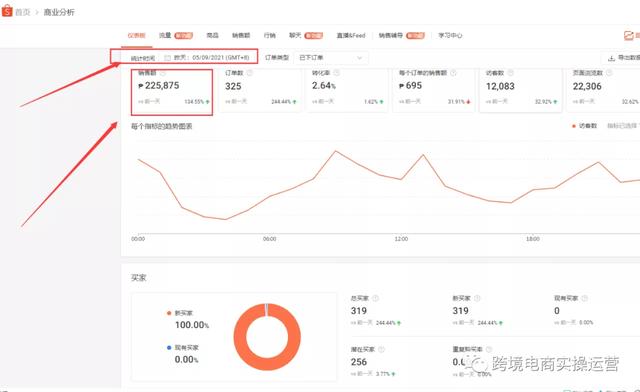Click the 每个指标的趋势图表 chart title
Viewport: 640px width, 392px height.
[162, 126]
